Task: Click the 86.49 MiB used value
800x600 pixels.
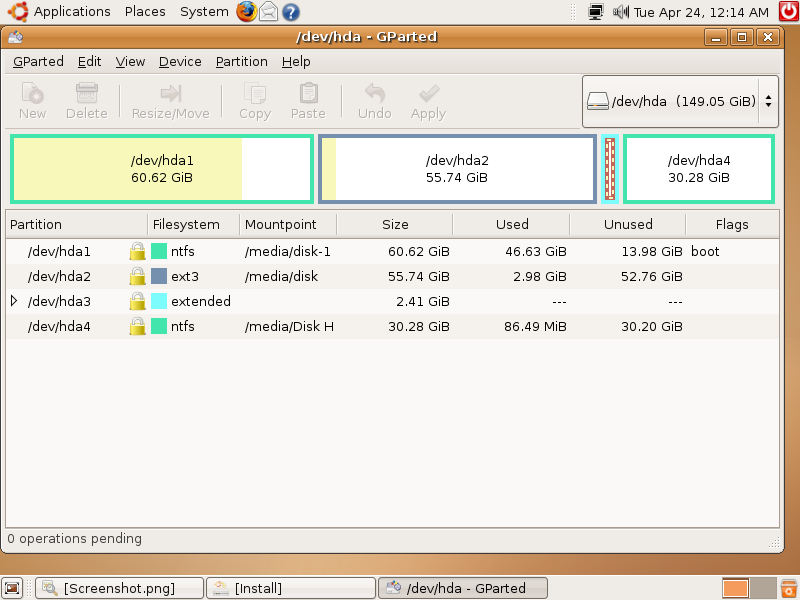Action: 535,326
